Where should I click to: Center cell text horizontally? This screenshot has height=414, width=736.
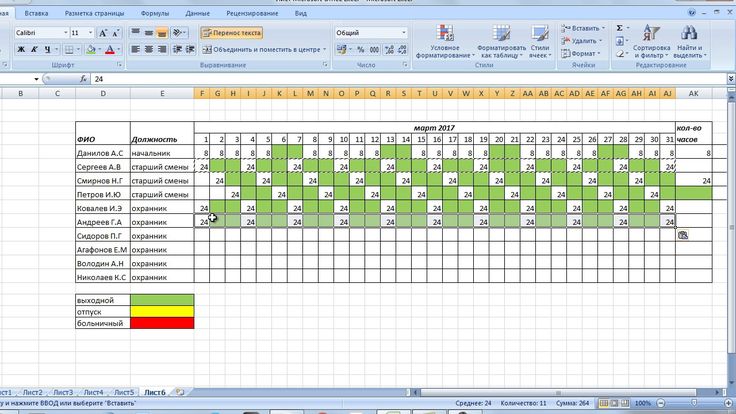148,49
